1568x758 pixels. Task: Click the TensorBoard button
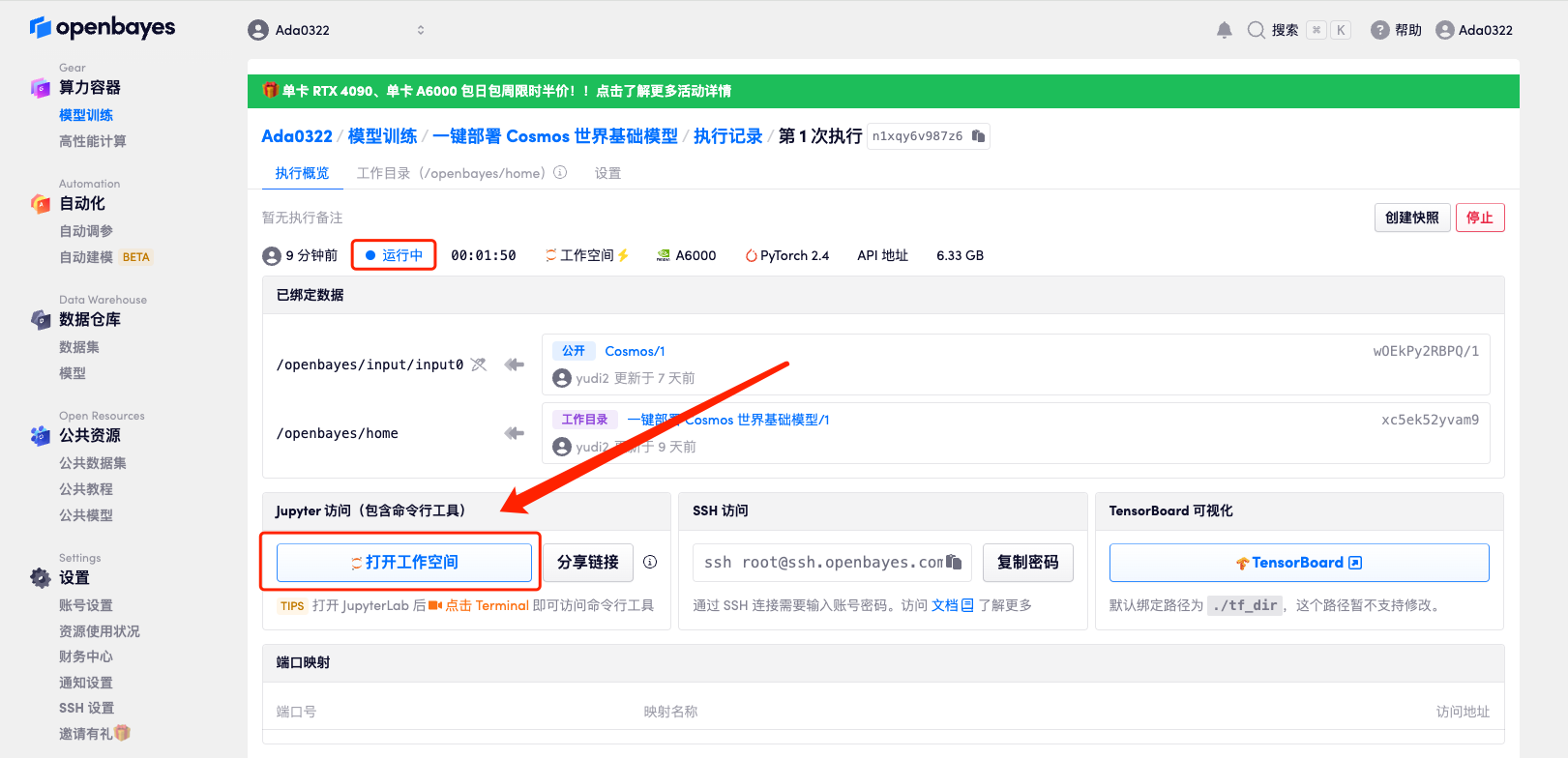pyautogui.click(x=1298, y=563)
